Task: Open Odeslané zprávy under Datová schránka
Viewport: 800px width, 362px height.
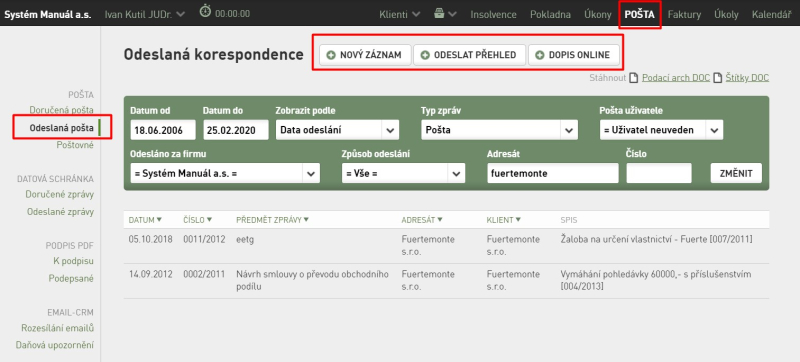Action: [60, 212]
